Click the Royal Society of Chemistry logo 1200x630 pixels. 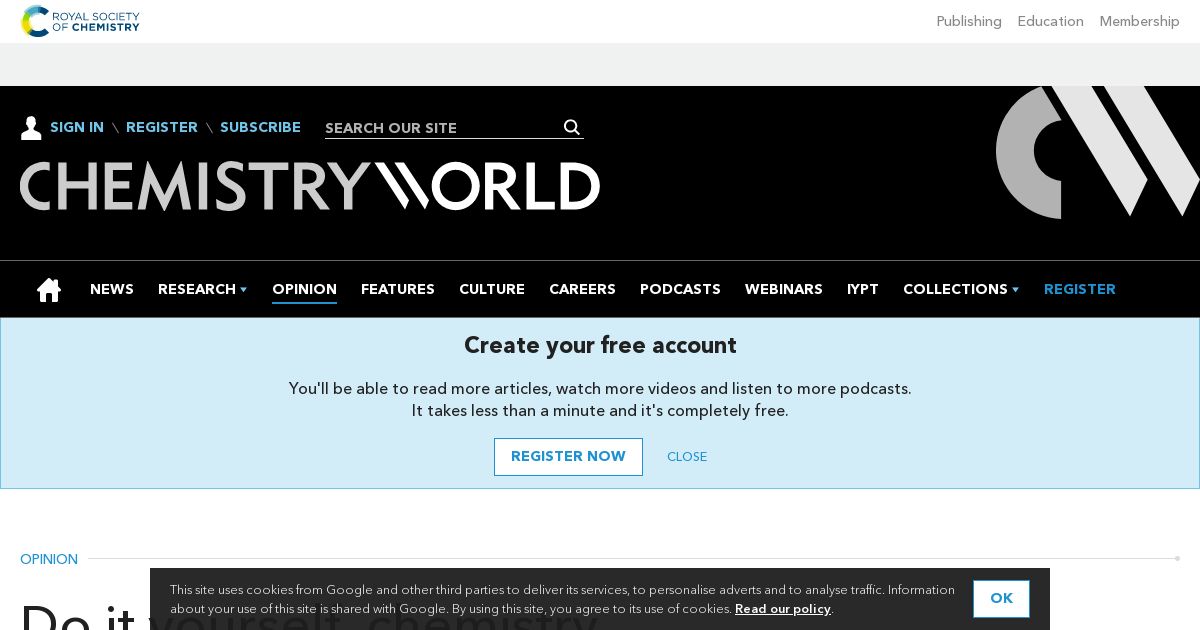[80, 21]
